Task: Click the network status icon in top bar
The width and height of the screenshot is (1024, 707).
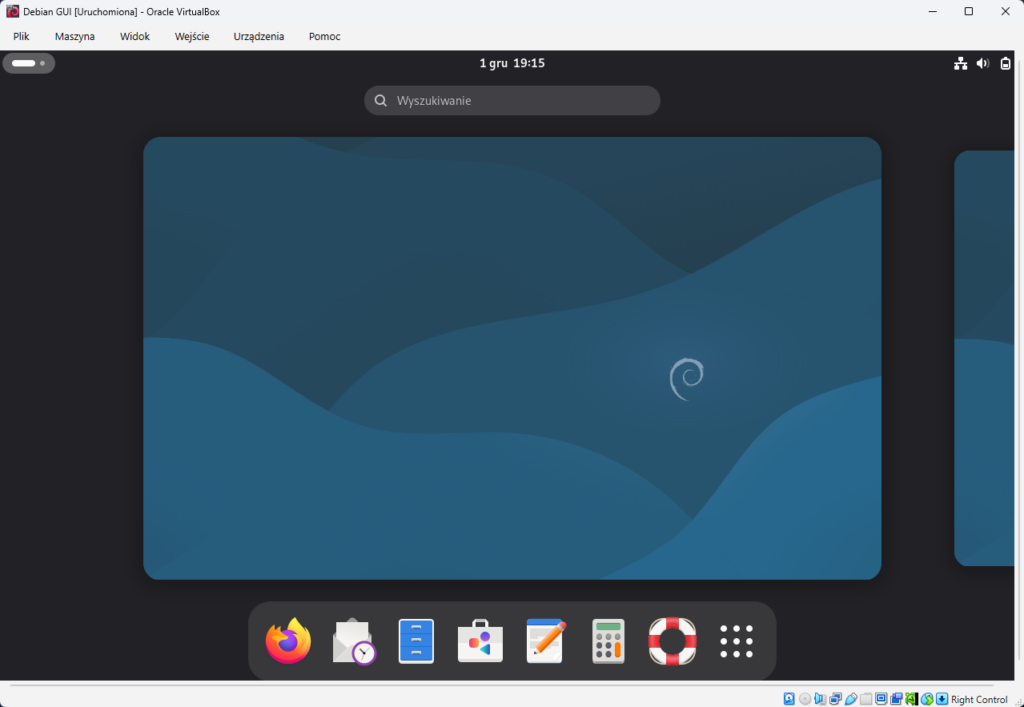Action: coord(960,63)
